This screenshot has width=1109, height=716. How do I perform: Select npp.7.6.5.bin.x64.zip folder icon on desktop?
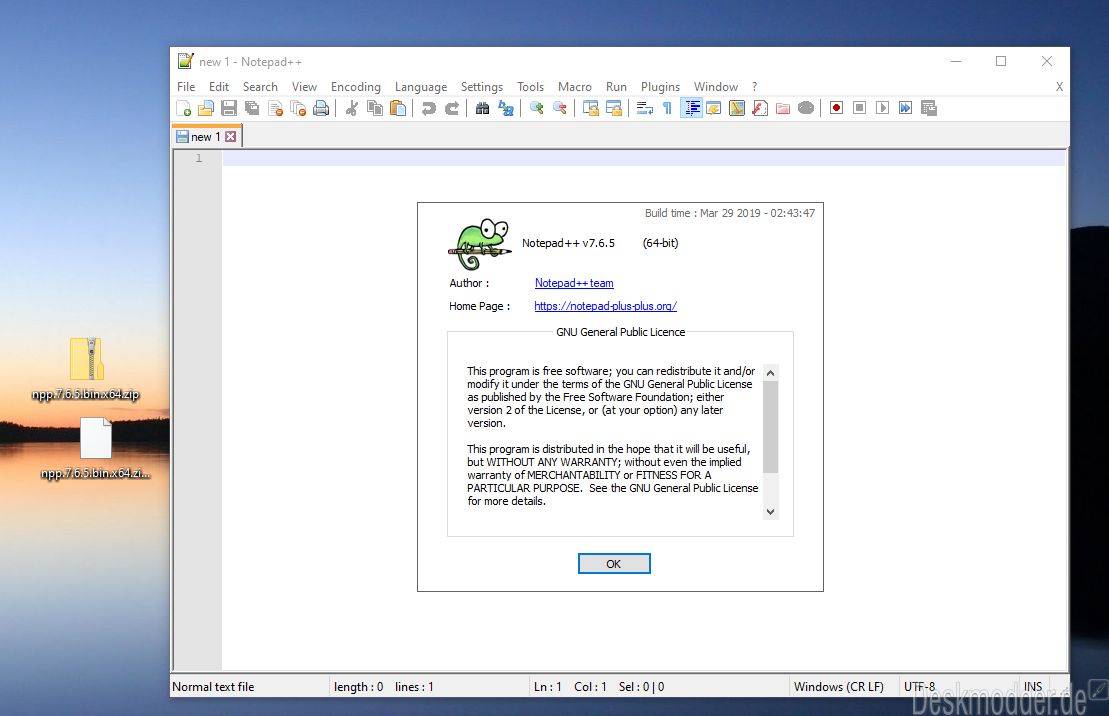click(x=86, y=359)
